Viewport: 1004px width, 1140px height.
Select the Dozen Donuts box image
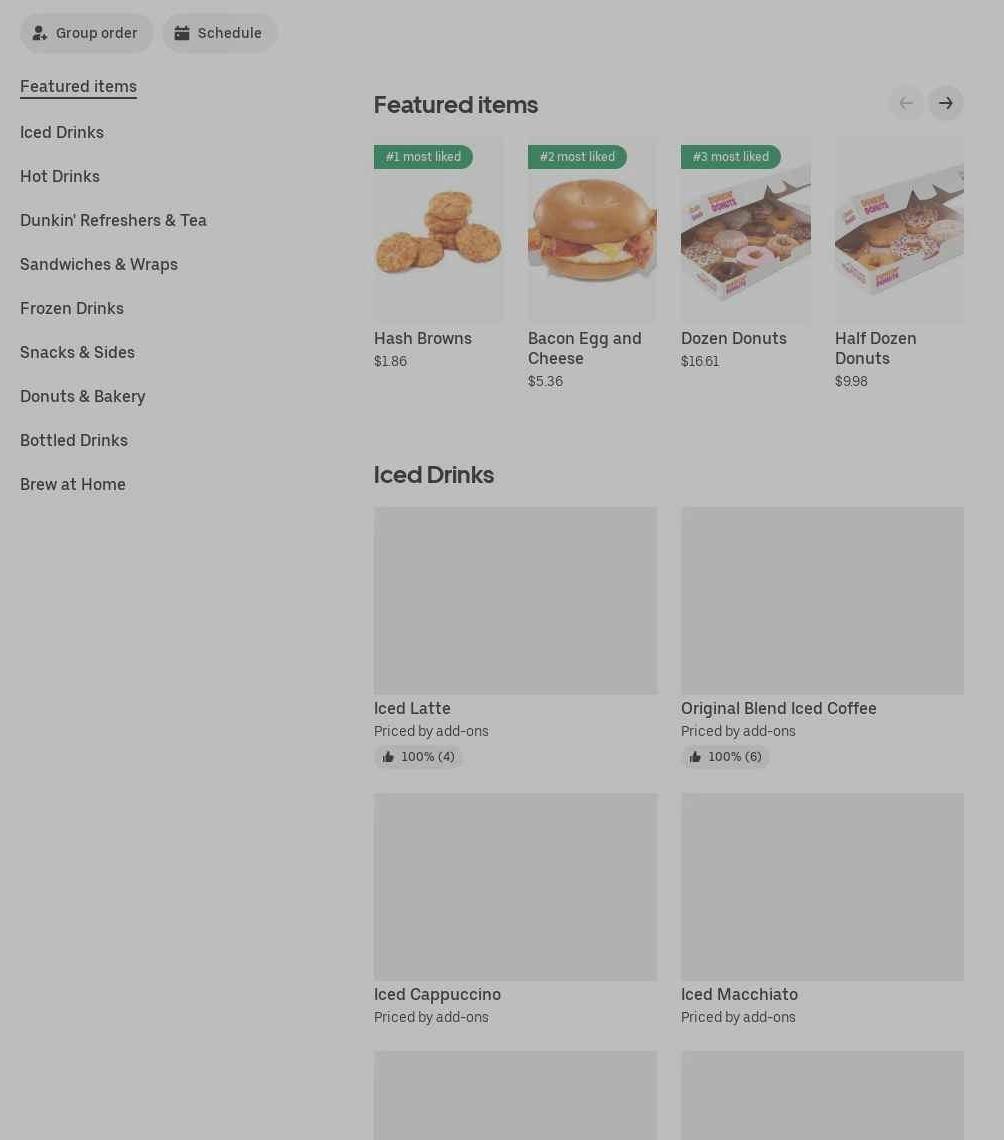click(x=746, y=229)
